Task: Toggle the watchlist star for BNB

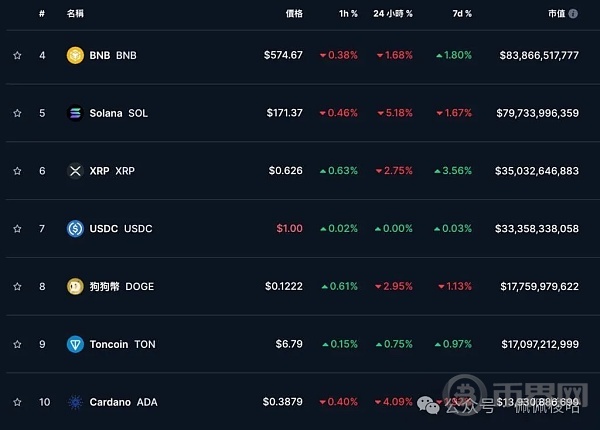Action: [17, 55]
